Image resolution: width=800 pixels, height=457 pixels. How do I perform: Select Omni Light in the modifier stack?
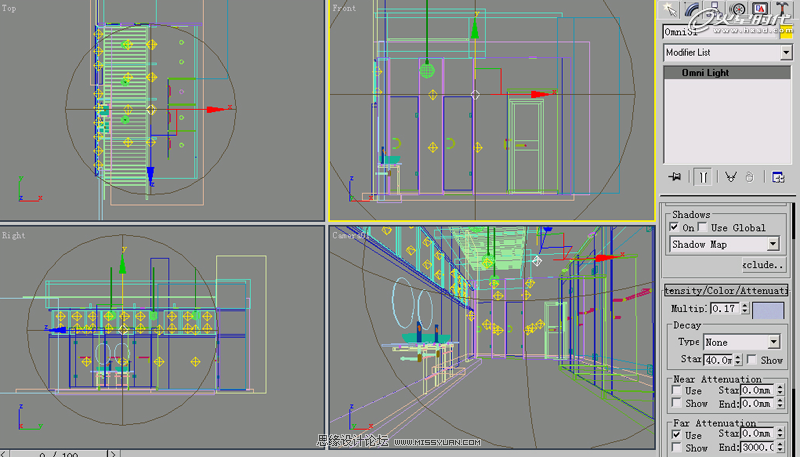pos(727,73)
